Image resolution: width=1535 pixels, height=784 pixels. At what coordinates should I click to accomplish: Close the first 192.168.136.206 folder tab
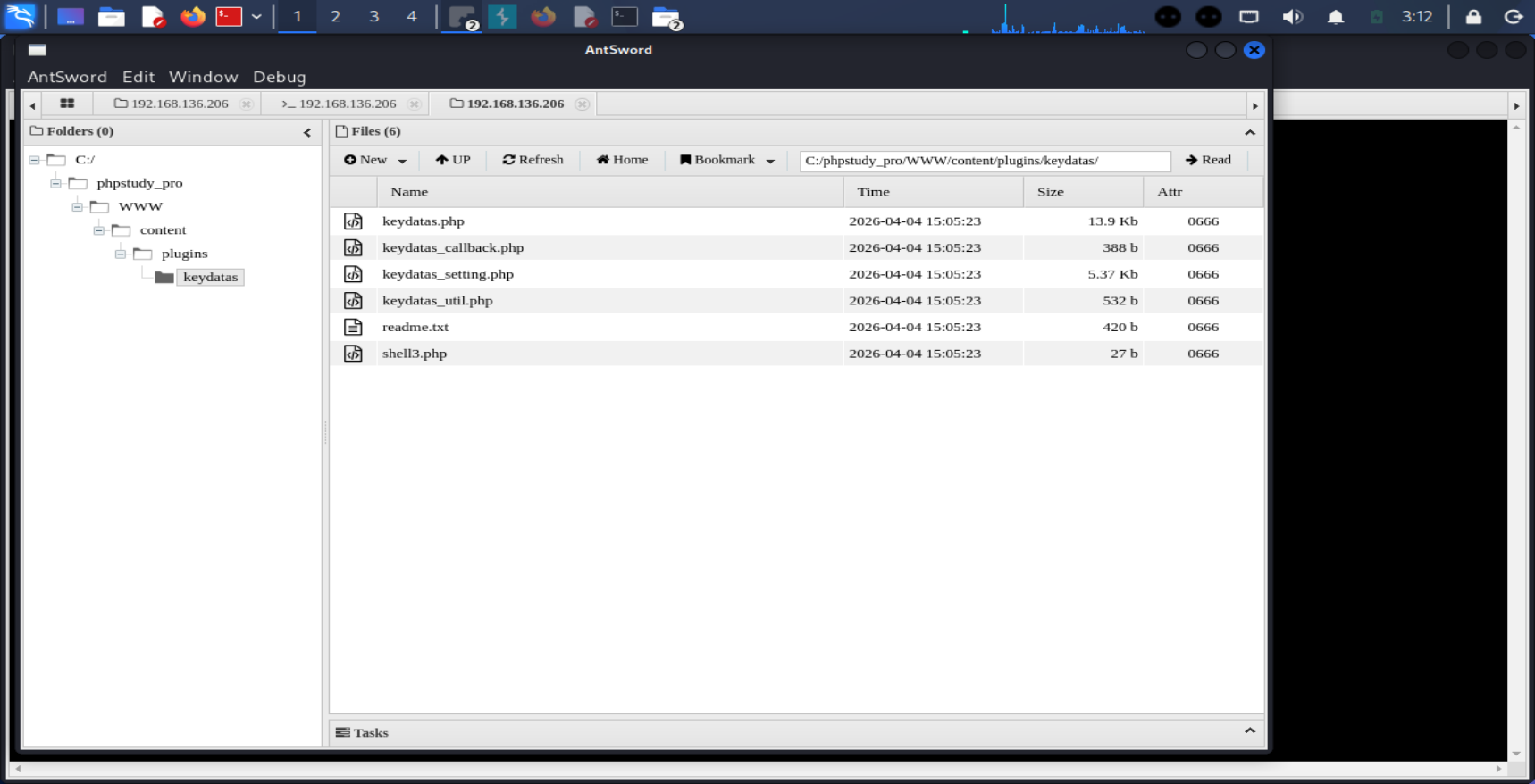(x=246, y=104)
